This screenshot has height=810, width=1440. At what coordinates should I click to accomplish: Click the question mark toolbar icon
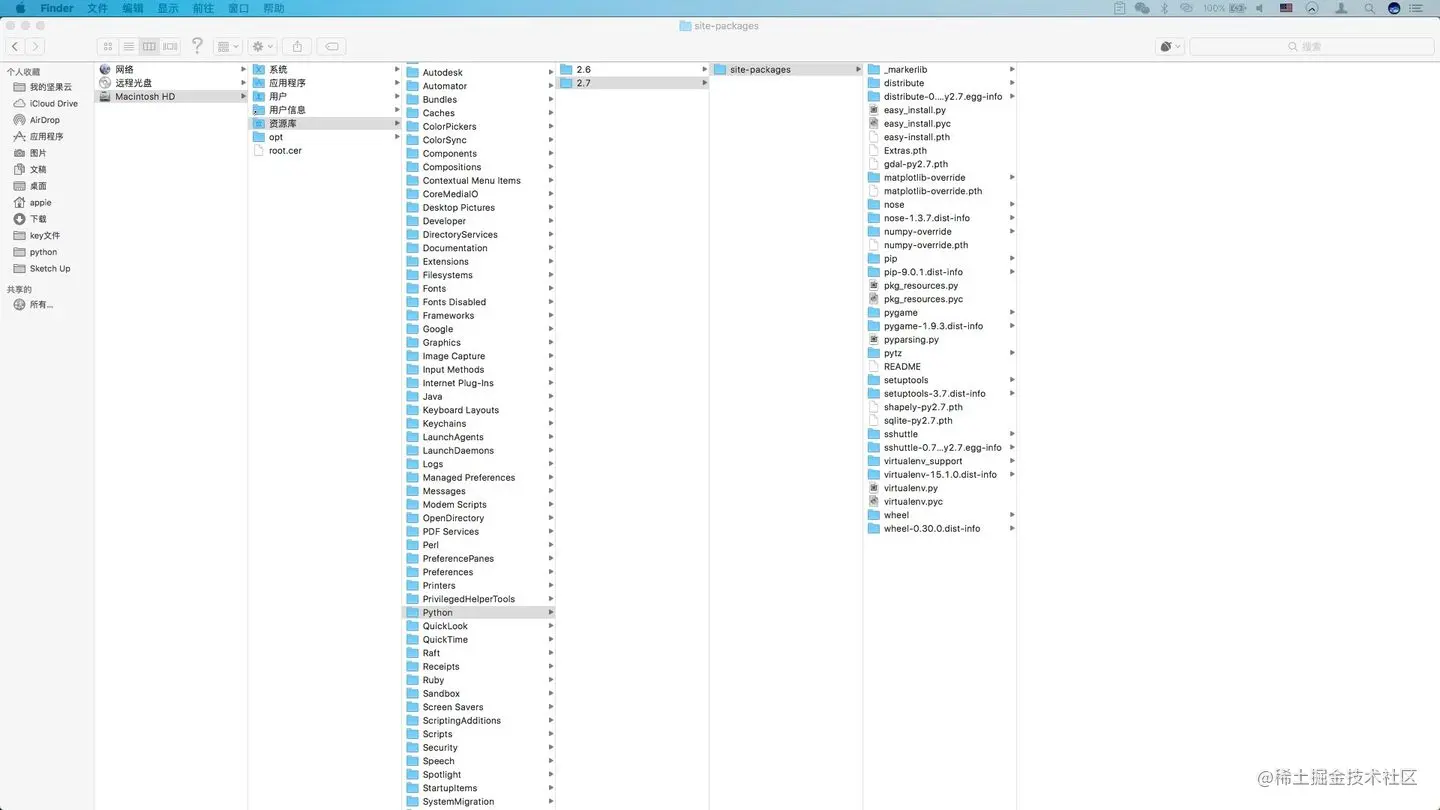click(197, 46)
